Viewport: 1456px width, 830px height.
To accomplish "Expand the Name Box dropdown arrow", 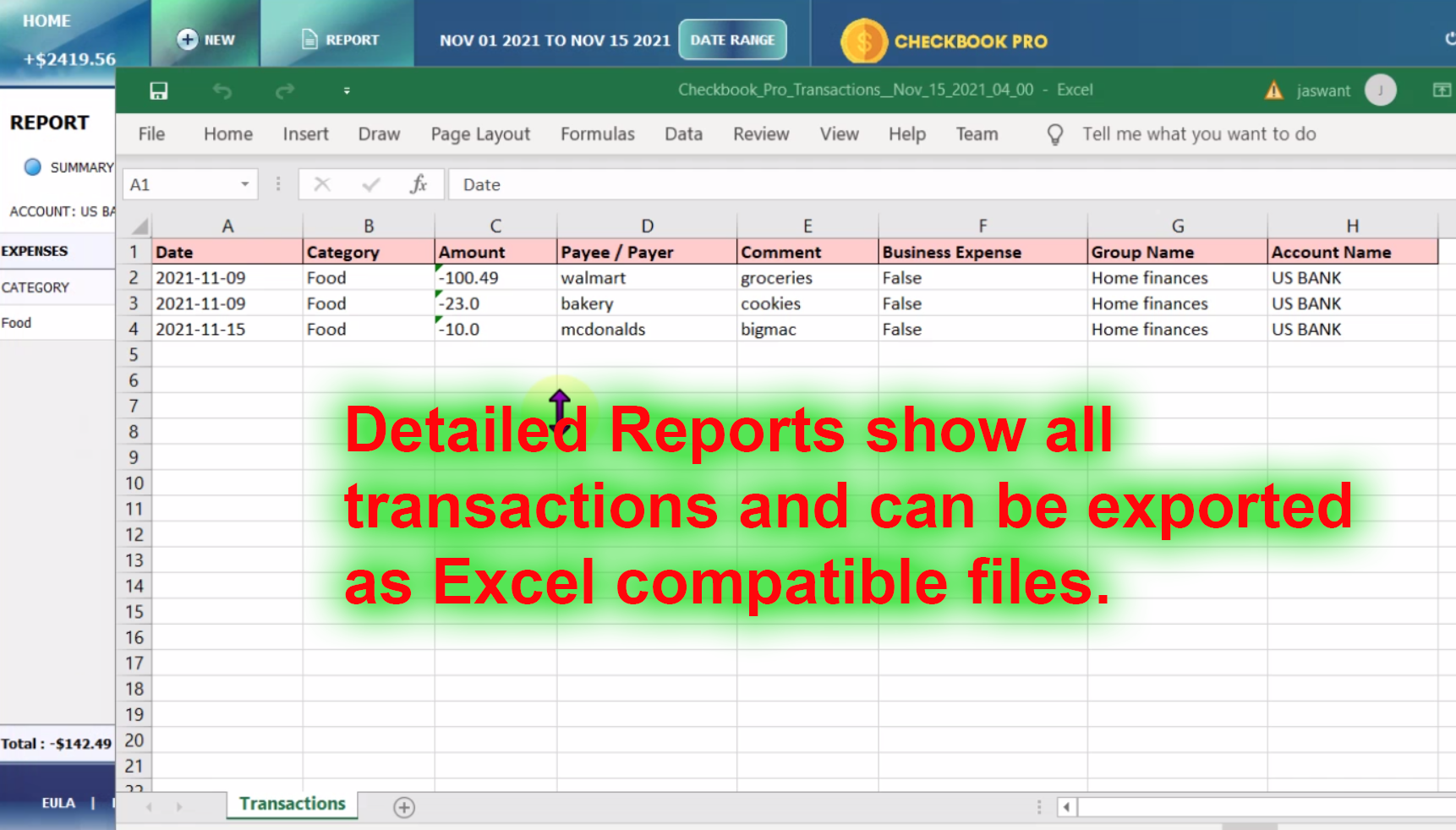I will pyautogui.click(x=244, y=184).
